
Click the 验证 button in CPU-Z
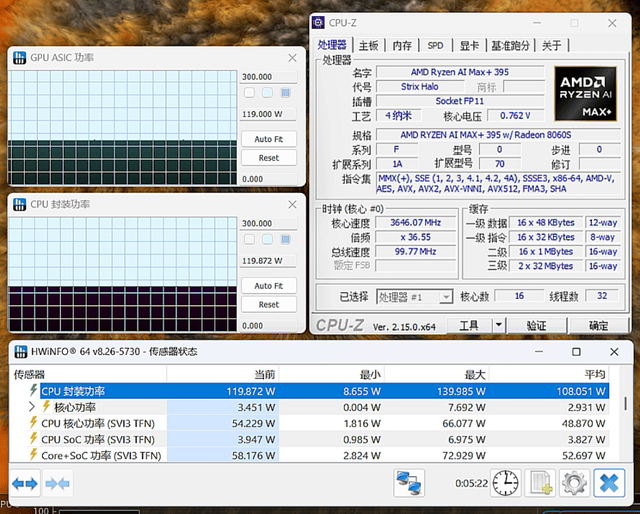(536, 325)
